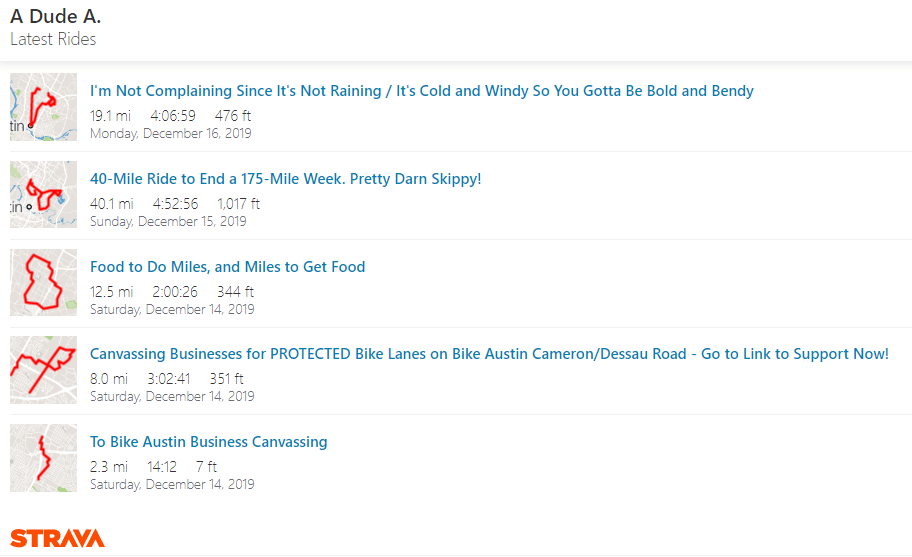The width and height of the screenshot is (912, 557).
Task: Click the Strava logo
Action: [x=57, y=538]
